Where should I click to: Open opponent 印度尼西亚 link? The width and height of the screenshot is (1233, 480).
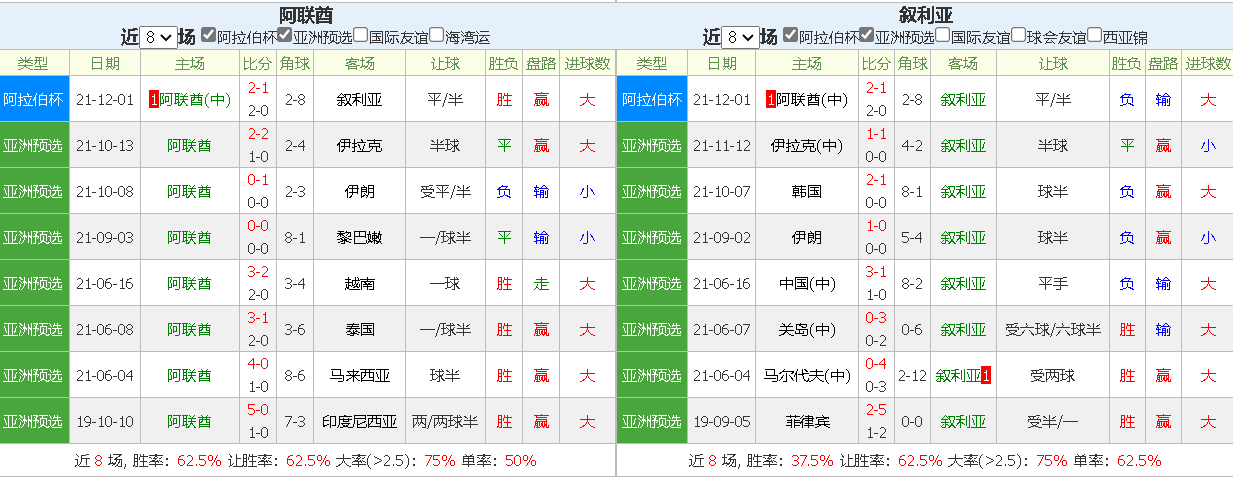360,422
